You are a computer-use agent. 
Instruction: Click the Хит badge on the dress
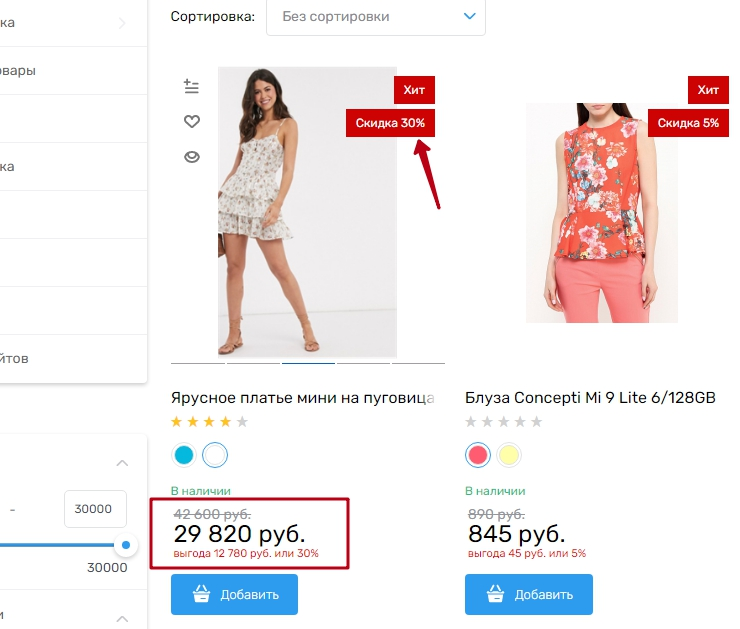[414, 90]
